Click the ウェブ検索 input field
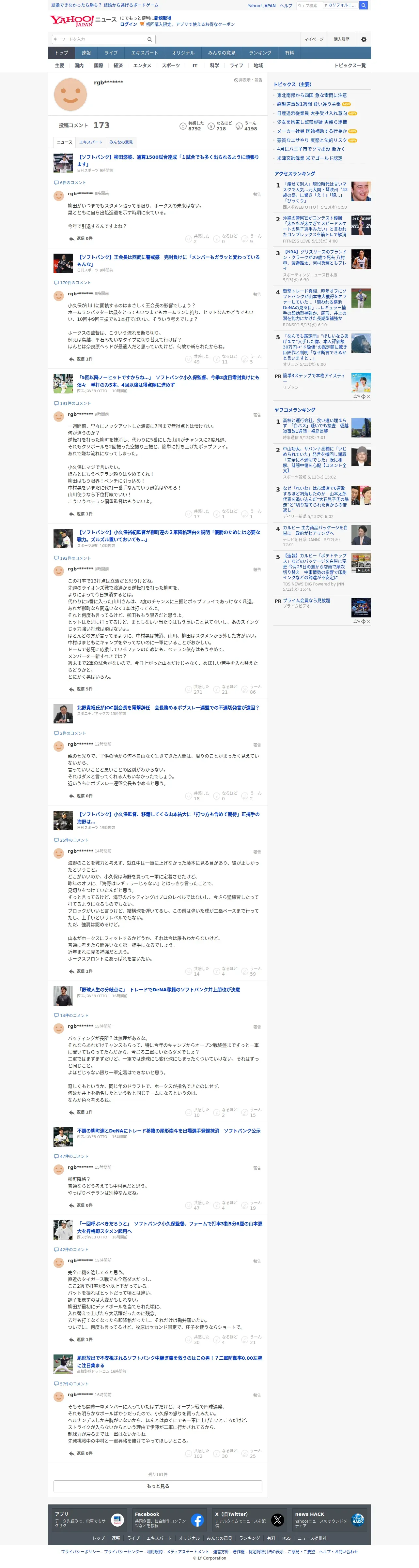The image size is (419, 1568). point(309,6)
